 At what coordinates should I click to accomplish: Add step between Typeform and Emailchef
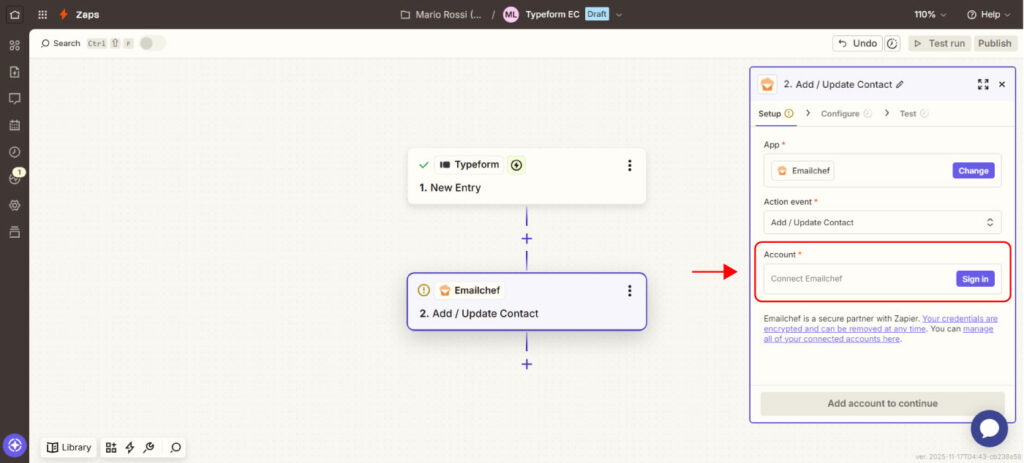[x=526, y=238]
